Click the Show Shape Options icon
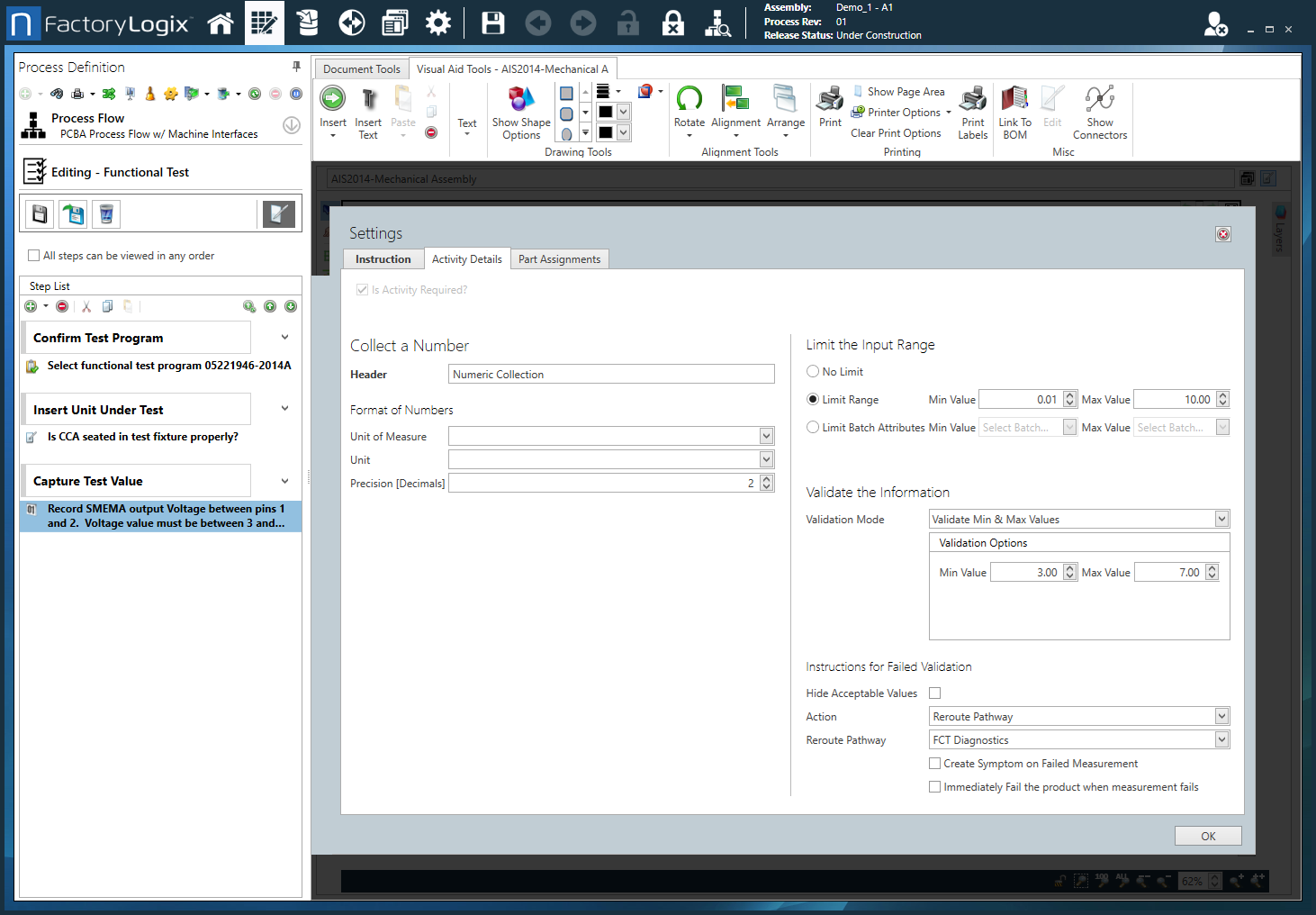Viewport: 1316px width, 915px height. (x=521, y=99)
